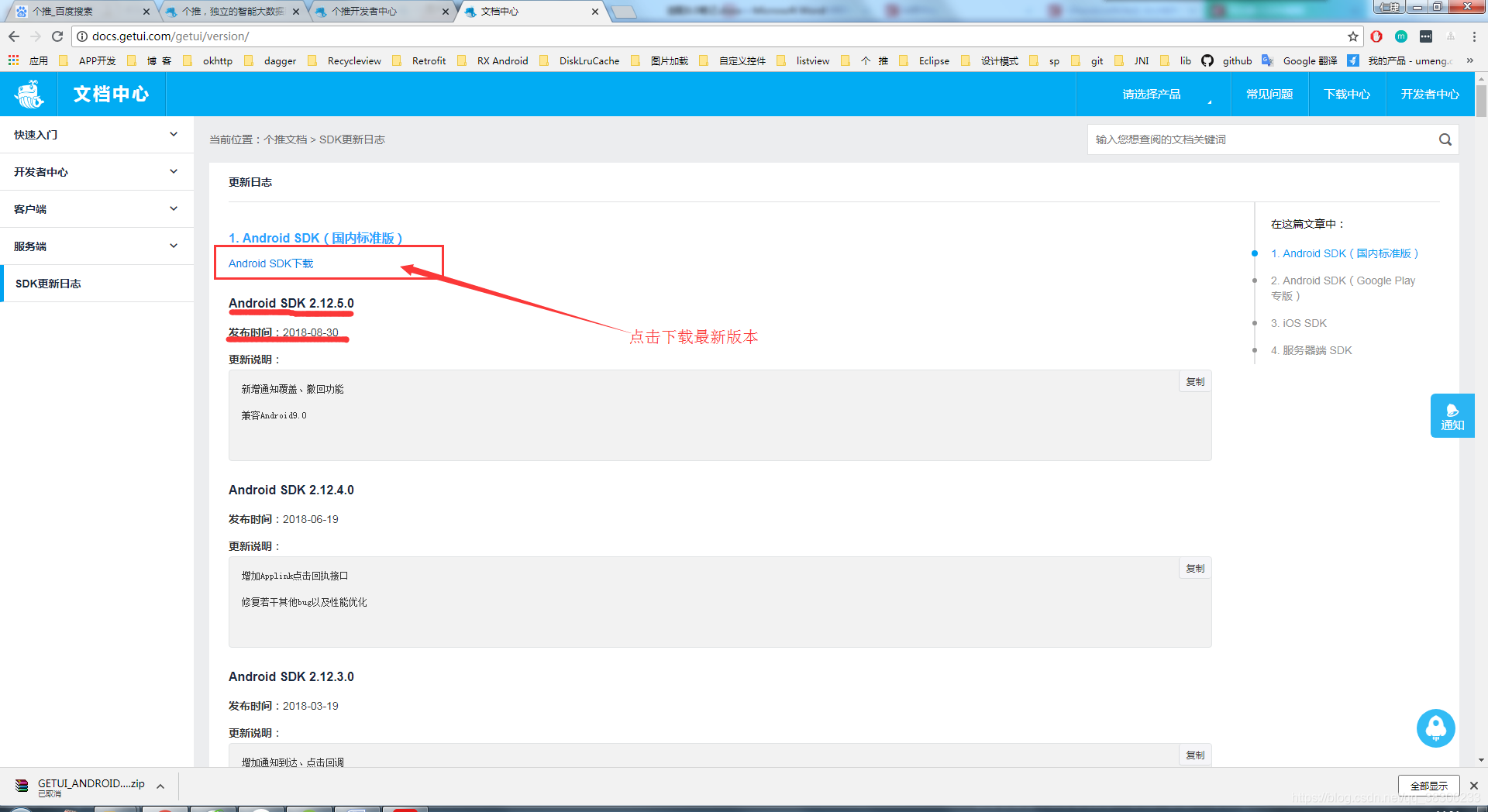This screenshot has width=1488, height=812.
Task: Click the rocket back-to-top button
Action: point(1435,728)
